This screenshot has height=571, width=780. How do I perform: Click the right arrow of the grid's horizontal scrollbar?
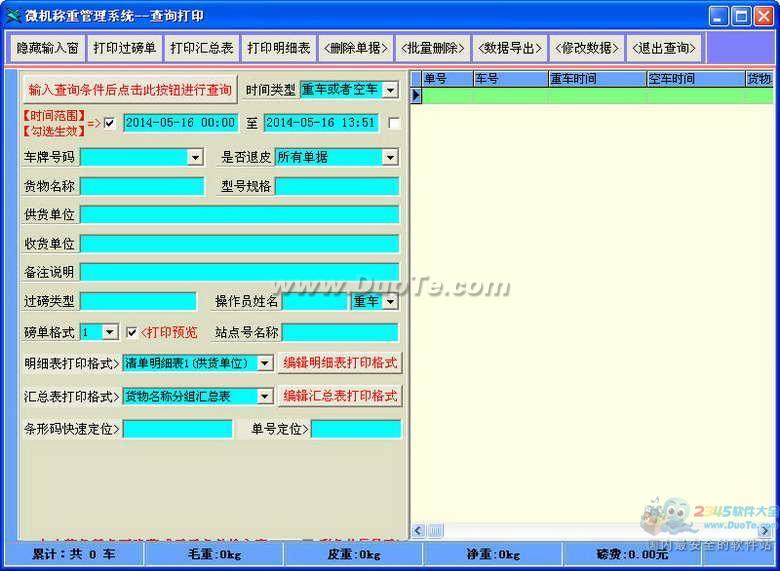pos(766,531)
